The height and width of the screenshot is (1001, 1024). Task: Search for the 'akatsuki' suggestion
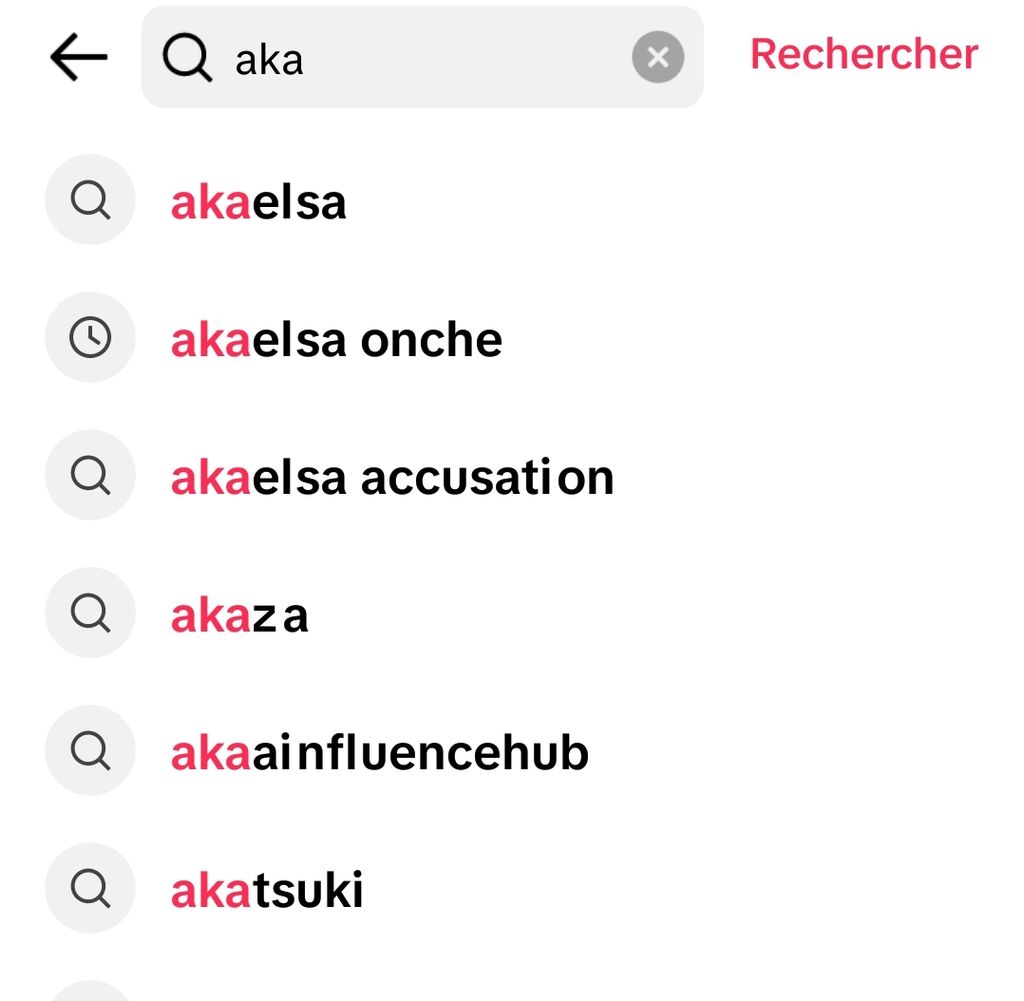point(267,890)
